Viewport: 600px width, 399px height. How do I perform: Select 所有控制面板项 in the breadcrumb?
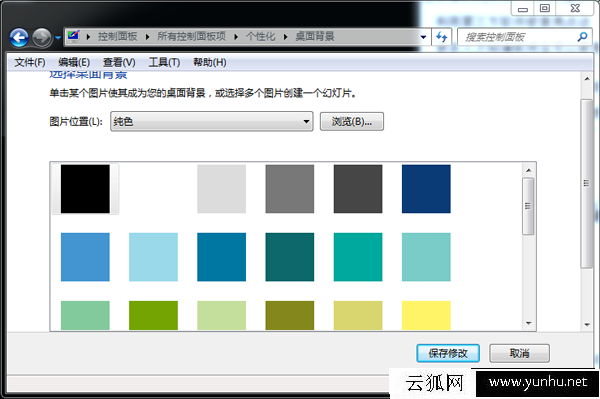click(x=191, y=37)
